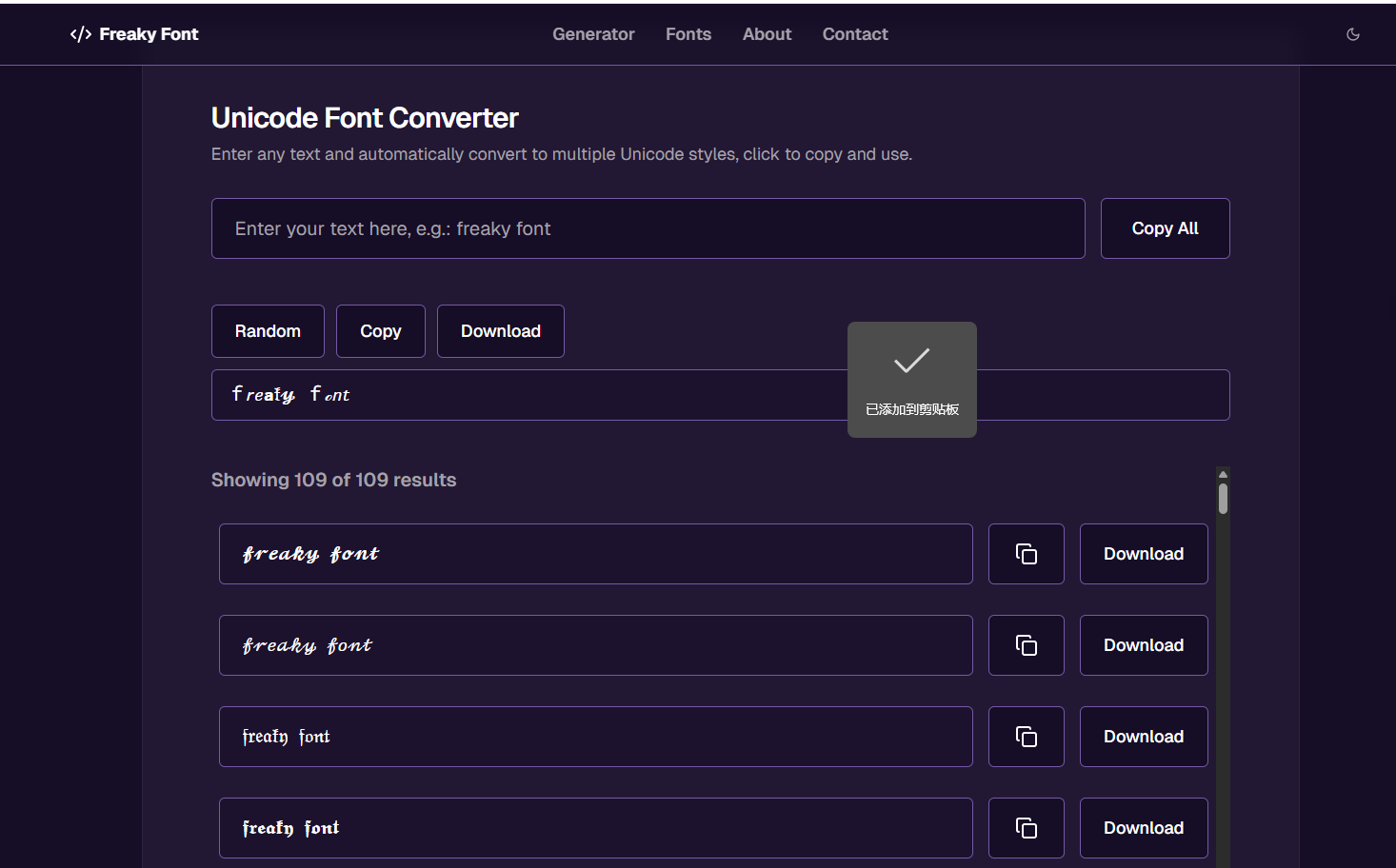Go to the About page
The width and height of the screenshot is (1396, 868).
point(767,34)
